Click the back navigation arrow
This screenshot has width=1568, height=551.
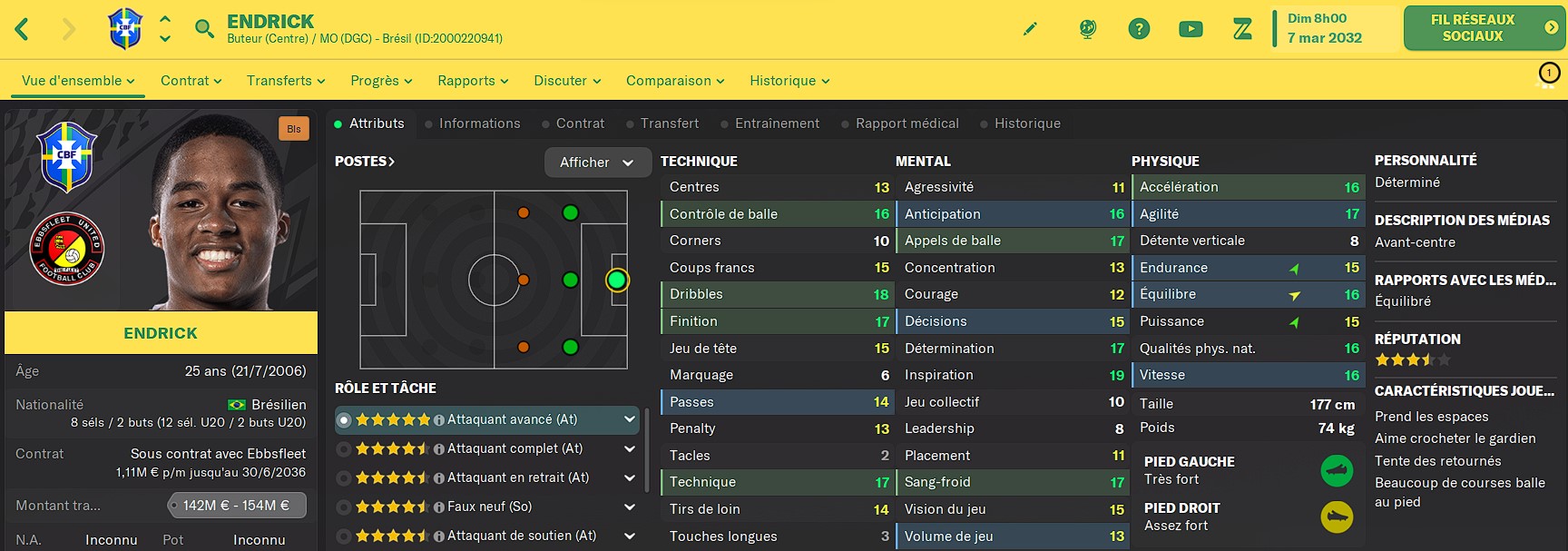pos(23,29)
